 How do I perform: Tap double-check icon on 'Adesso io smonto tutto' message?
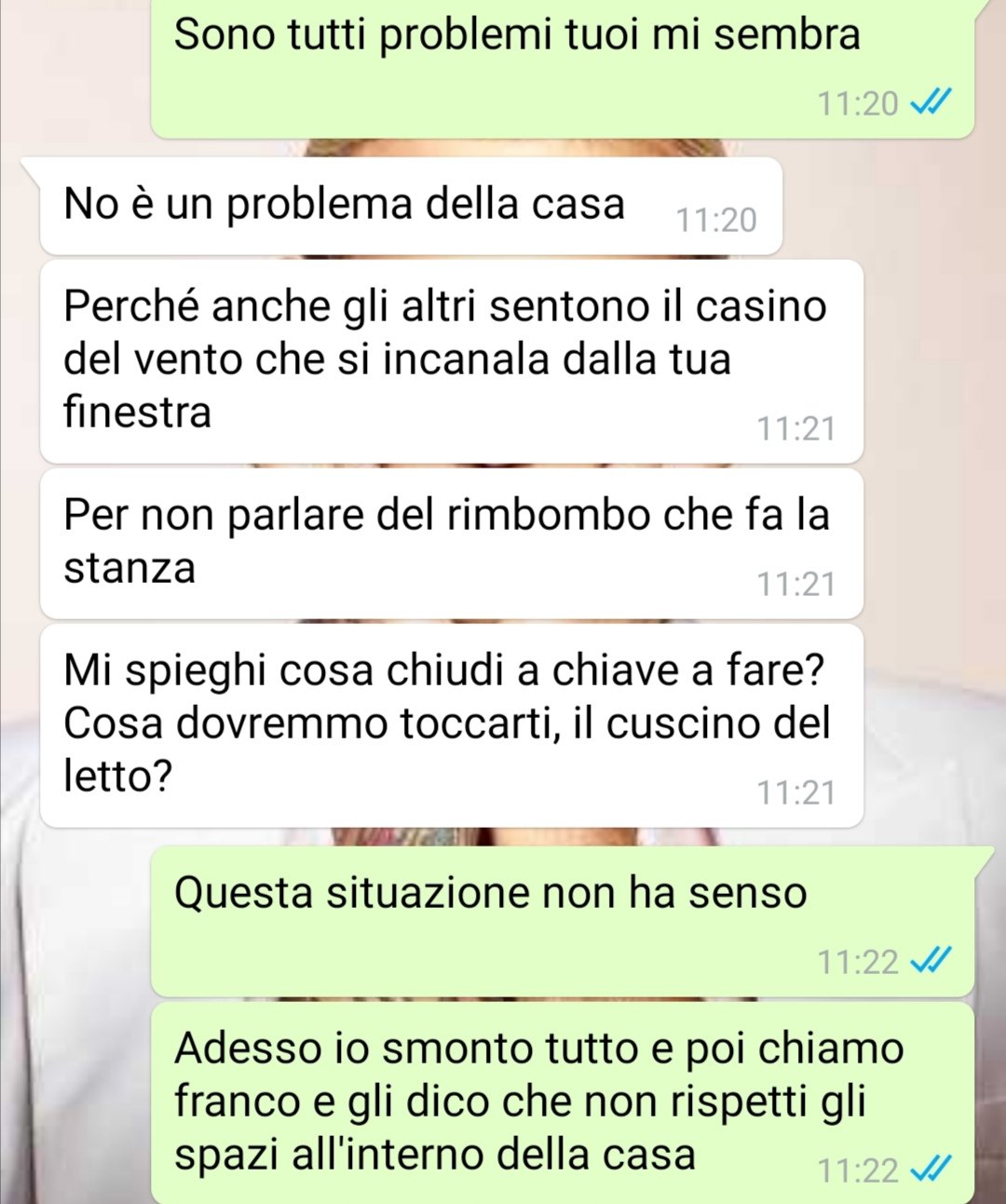point(931,1169)
